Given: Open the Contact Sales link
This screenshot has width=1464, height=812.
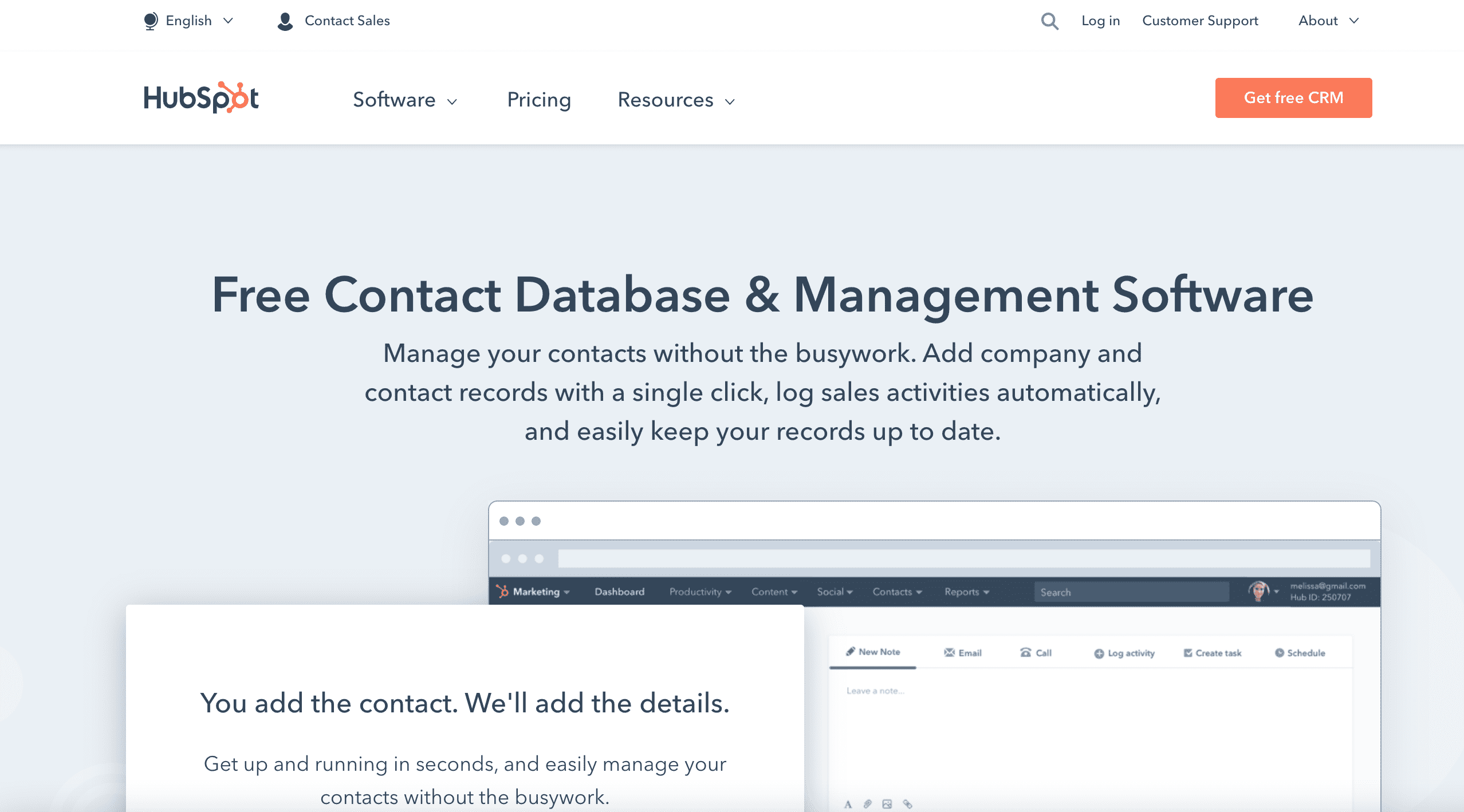Looking at the screenshot, I should (x=347, y=21).
